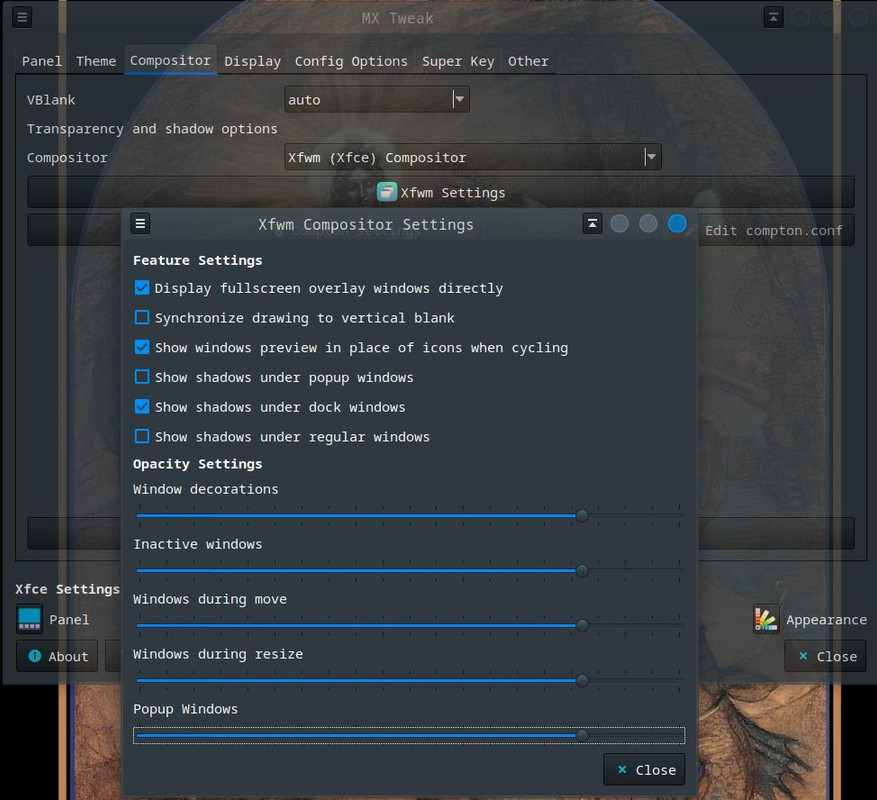Click the Transparency and shadow options label
This screenshot has height=800, width=877.
point(152,129)
